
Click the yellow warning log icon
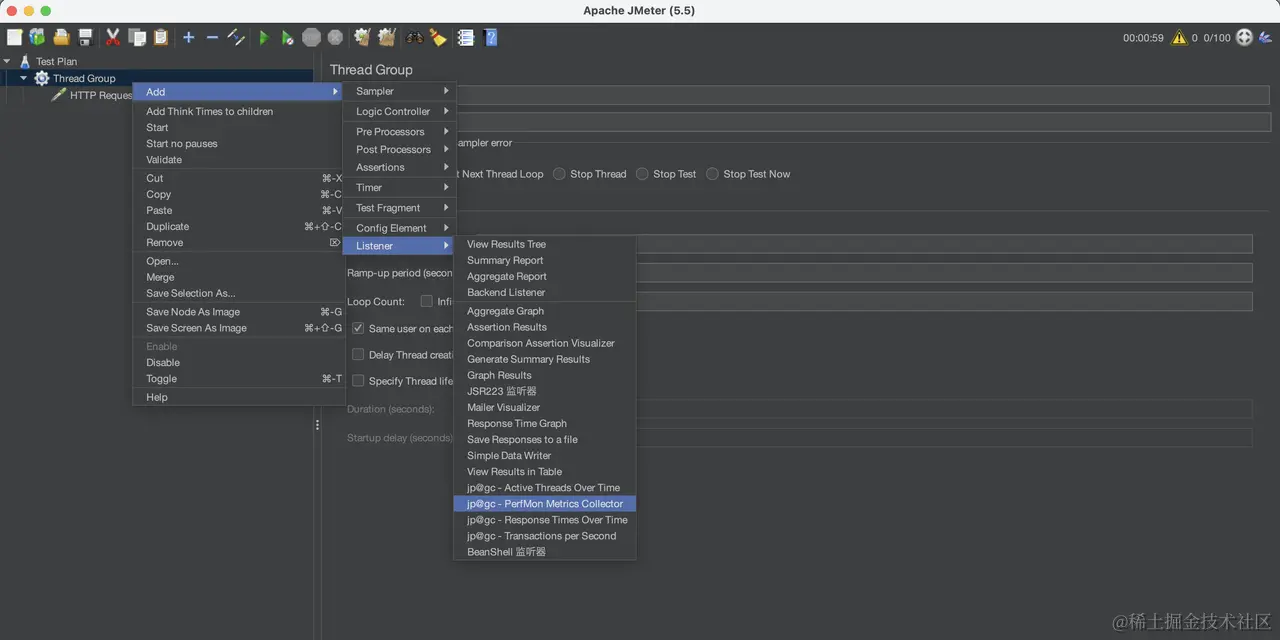click(1179, 37)
